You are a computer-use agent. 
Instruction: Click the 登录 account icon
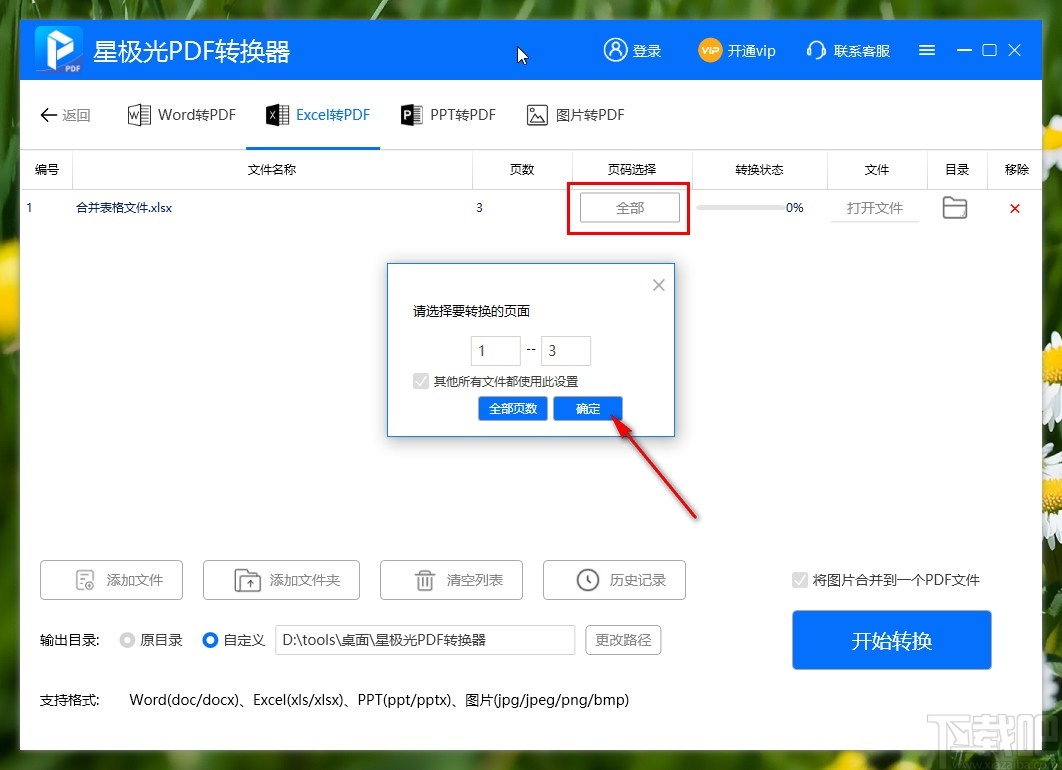[x=612, y=50]
